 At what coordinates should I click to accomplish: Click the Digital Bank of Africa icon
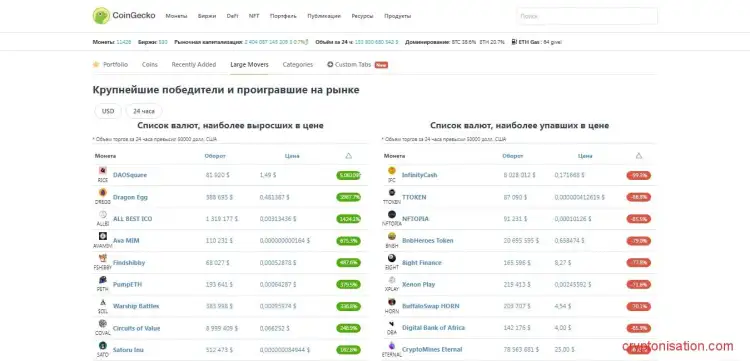click(x=392, y=324)
